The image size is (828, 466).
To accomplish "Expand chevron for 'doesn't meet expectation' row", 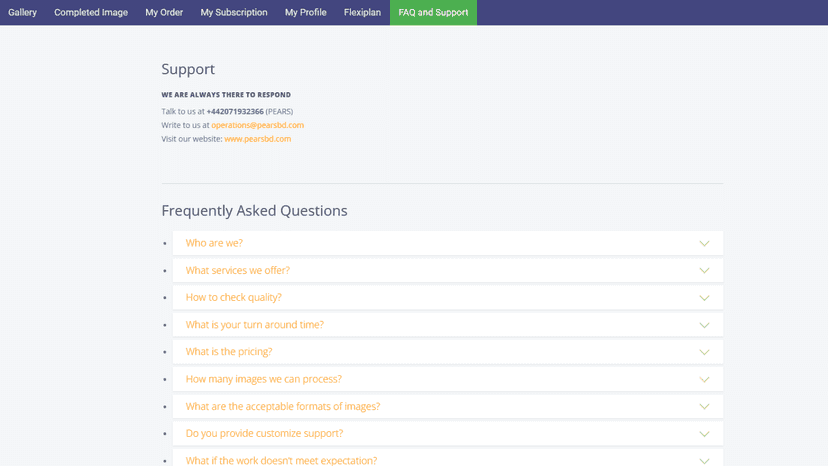I will click(x=704, y=461).
